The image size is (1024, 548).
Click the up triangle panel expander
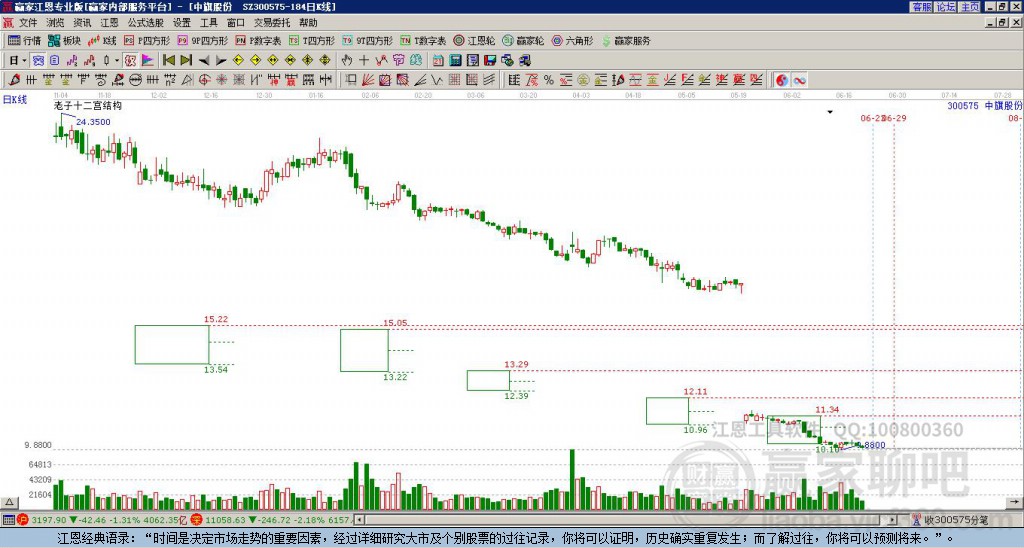[x=9, y=502]
